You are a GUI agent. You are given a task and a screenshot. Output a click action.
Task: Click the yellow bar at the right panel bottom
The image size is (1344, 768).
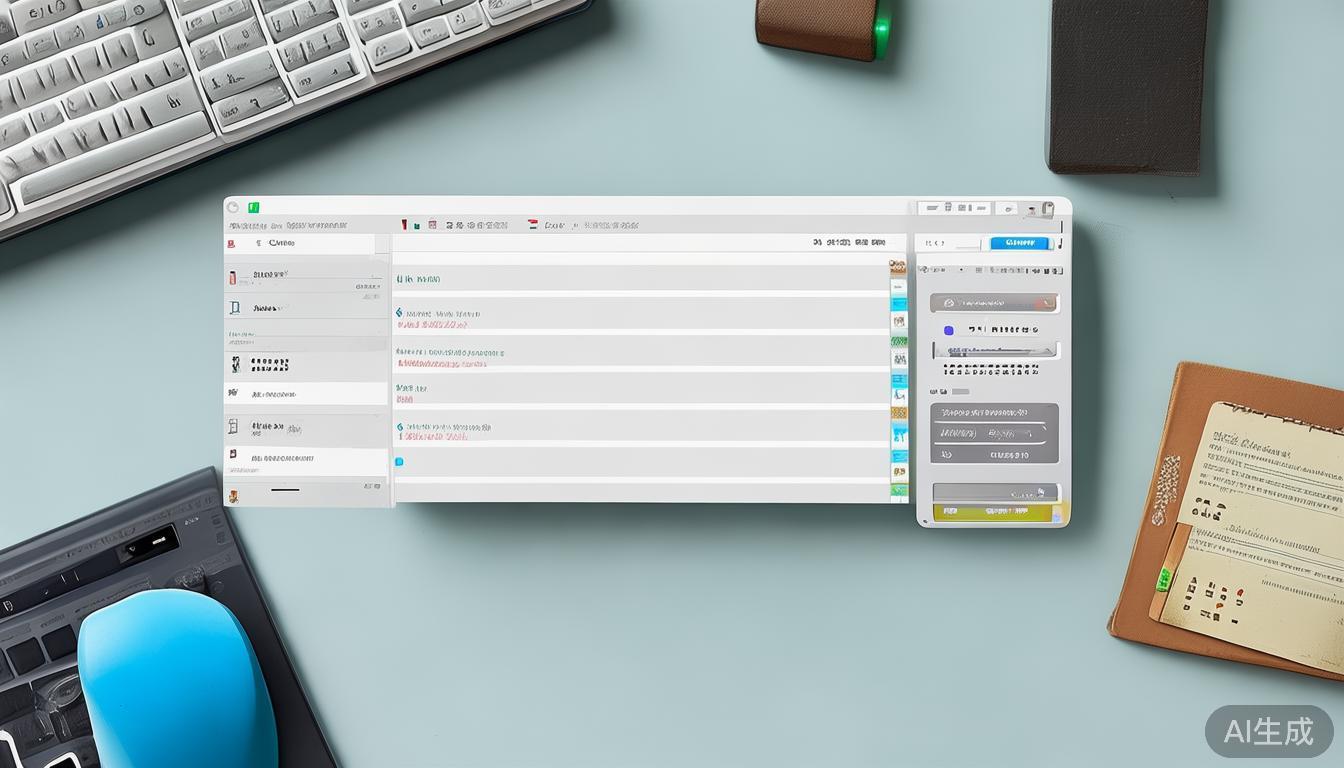(x=994, y=513)
